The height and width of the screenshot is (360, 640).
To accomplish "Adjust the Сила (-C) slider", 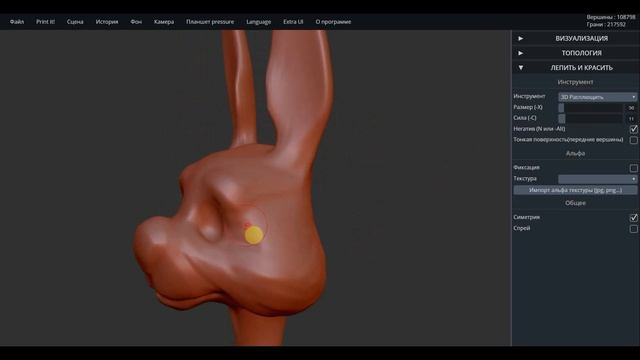I will [590, 118].
